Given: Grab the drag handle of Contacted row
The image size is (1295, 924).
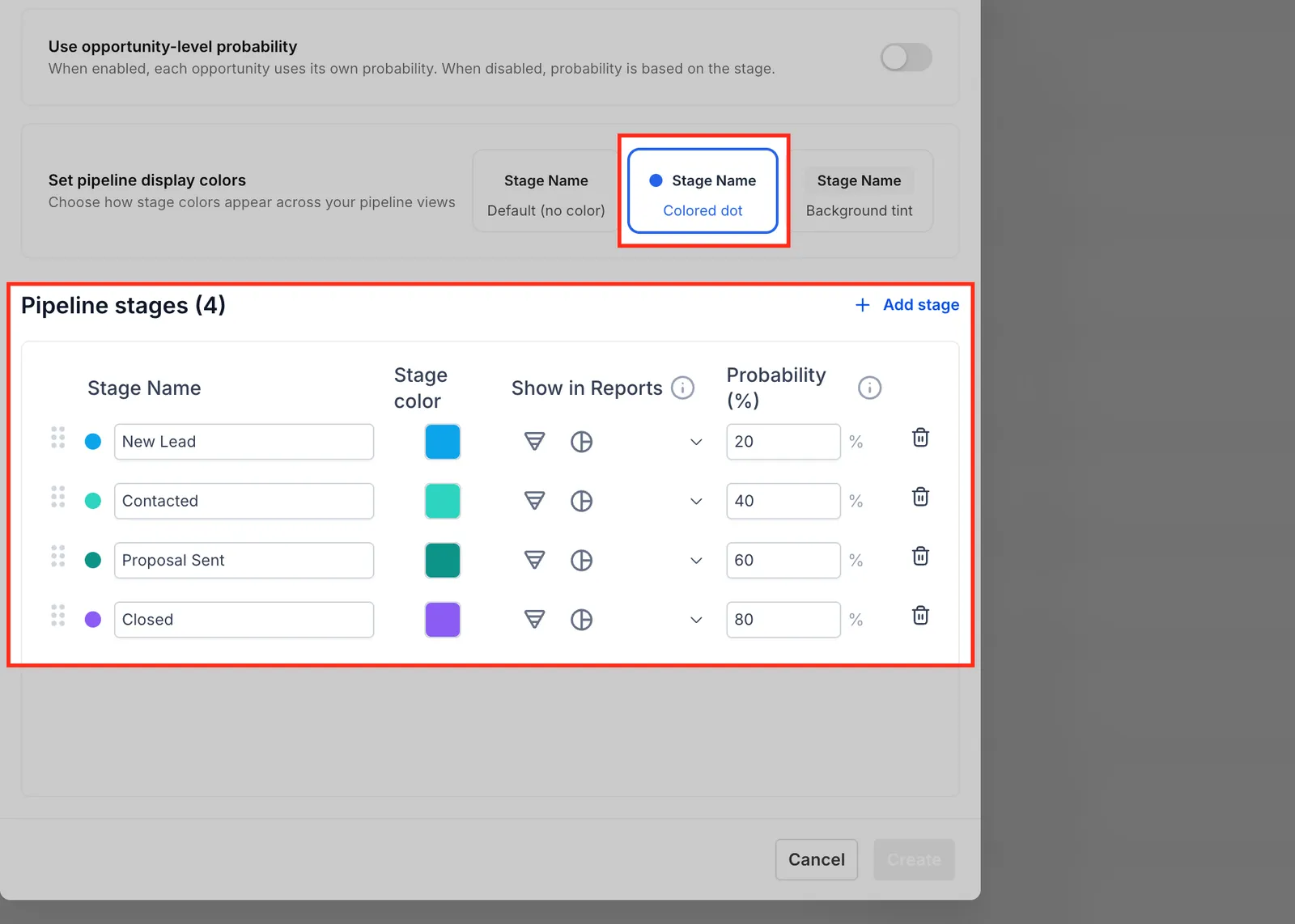Looking at the screenshot, I should [x=58, y=497].
